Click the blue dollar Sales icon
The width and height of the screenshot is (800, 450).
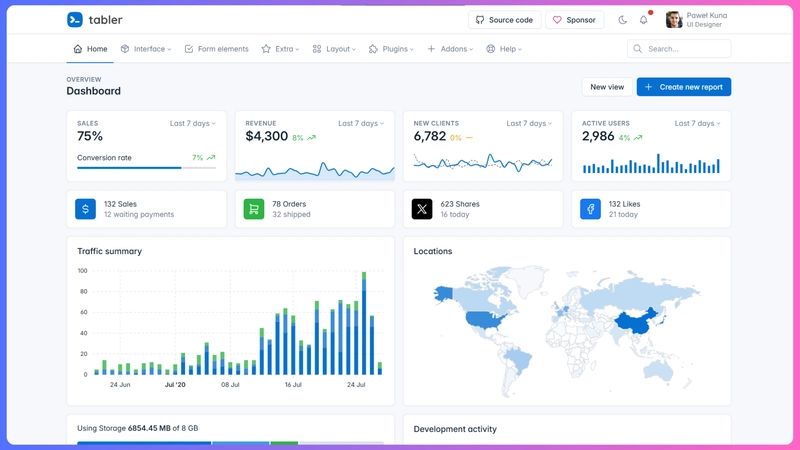coord(86,209)
